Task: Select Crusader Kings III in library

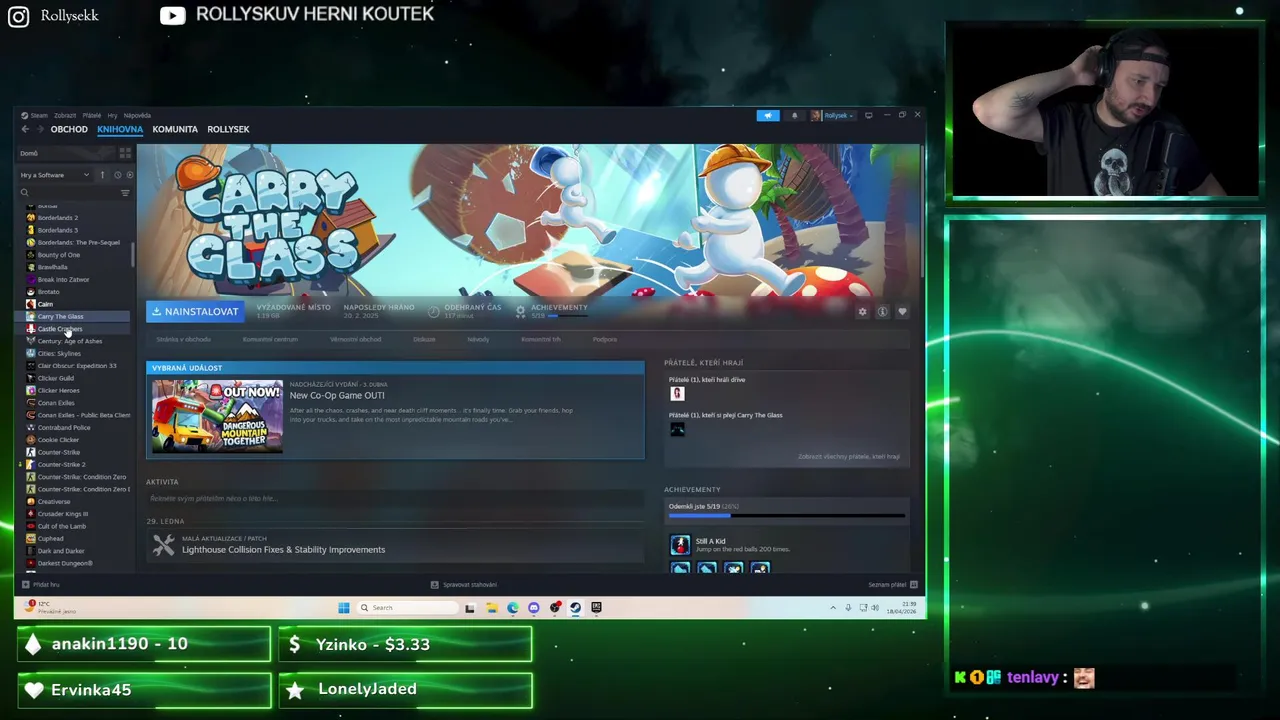Action: click(62, 514)
